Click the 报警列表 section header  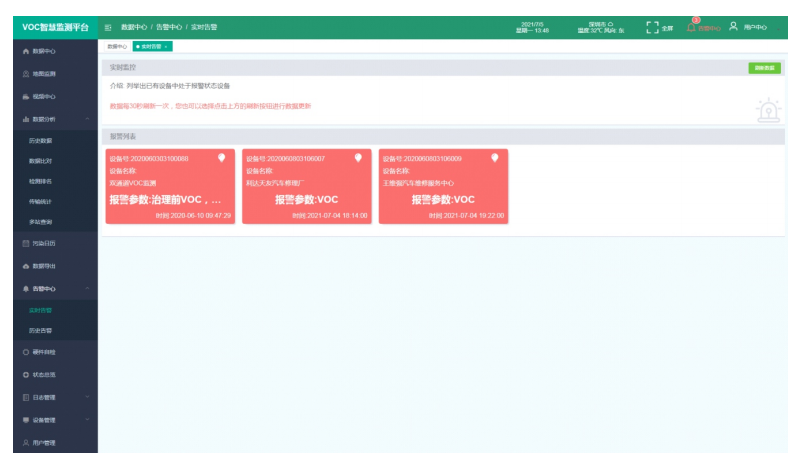(443, 137)
